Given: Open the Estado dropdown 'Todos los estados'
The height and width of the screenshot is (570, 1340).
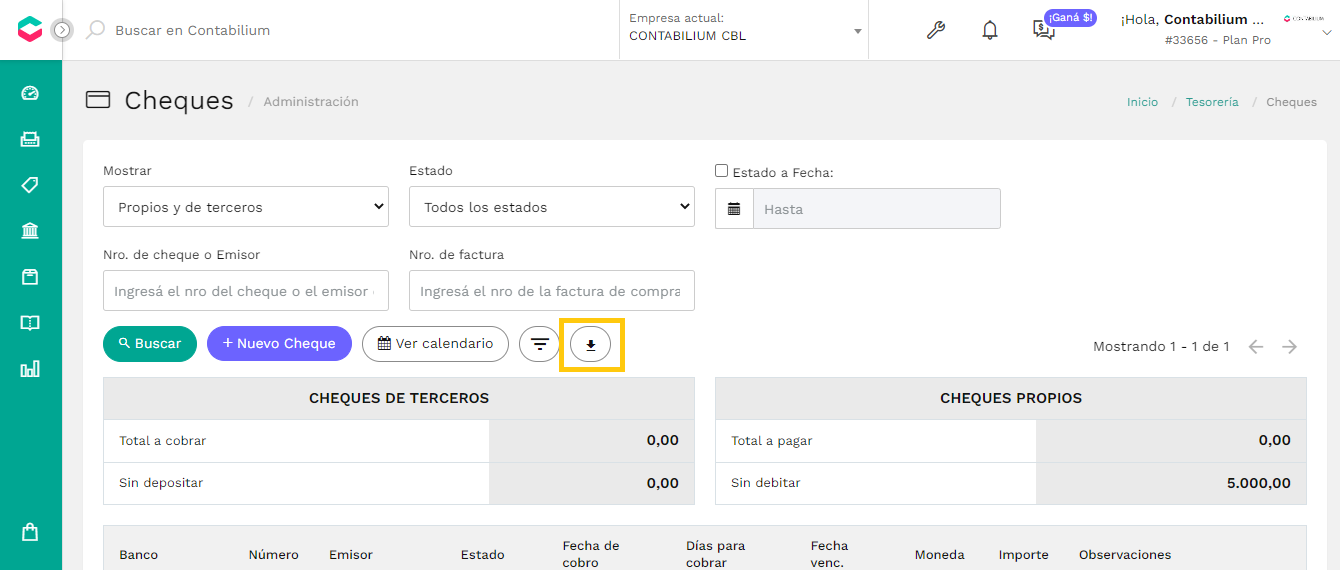Looking at the screenshot, I should pos(552,207).
